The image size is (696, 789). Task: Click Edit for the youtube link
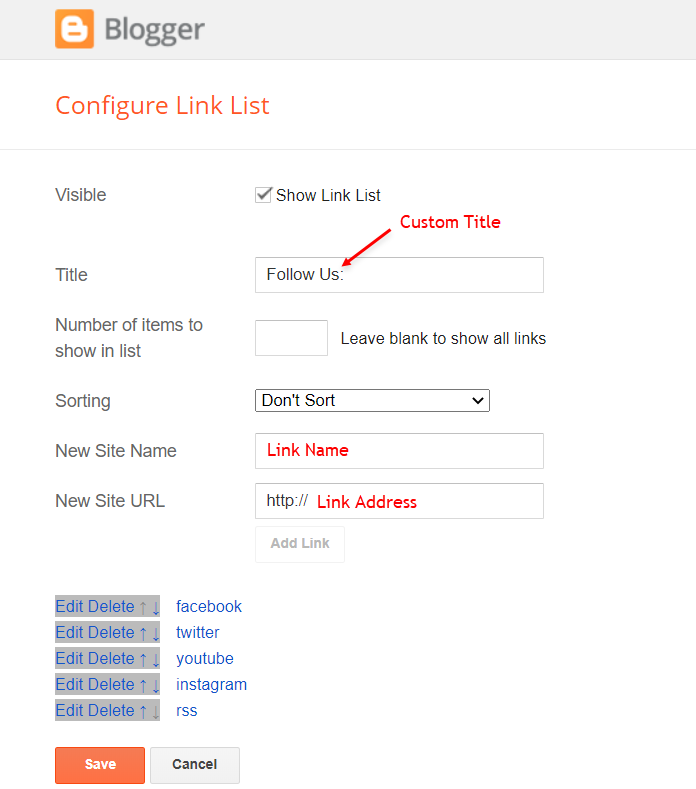pyautogui.click(x=69, y=659)
